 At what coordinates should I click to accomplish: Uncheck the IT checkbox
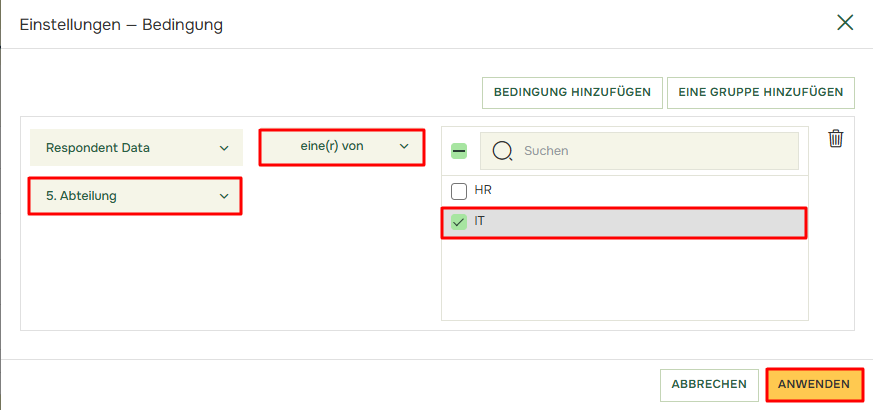pos(459,223)
